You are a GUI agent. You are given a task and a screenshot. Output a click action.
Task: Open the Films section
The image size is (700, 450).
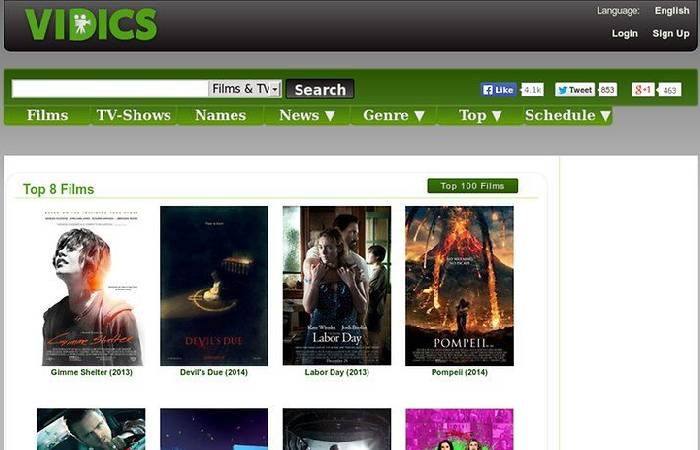point(47,115)
